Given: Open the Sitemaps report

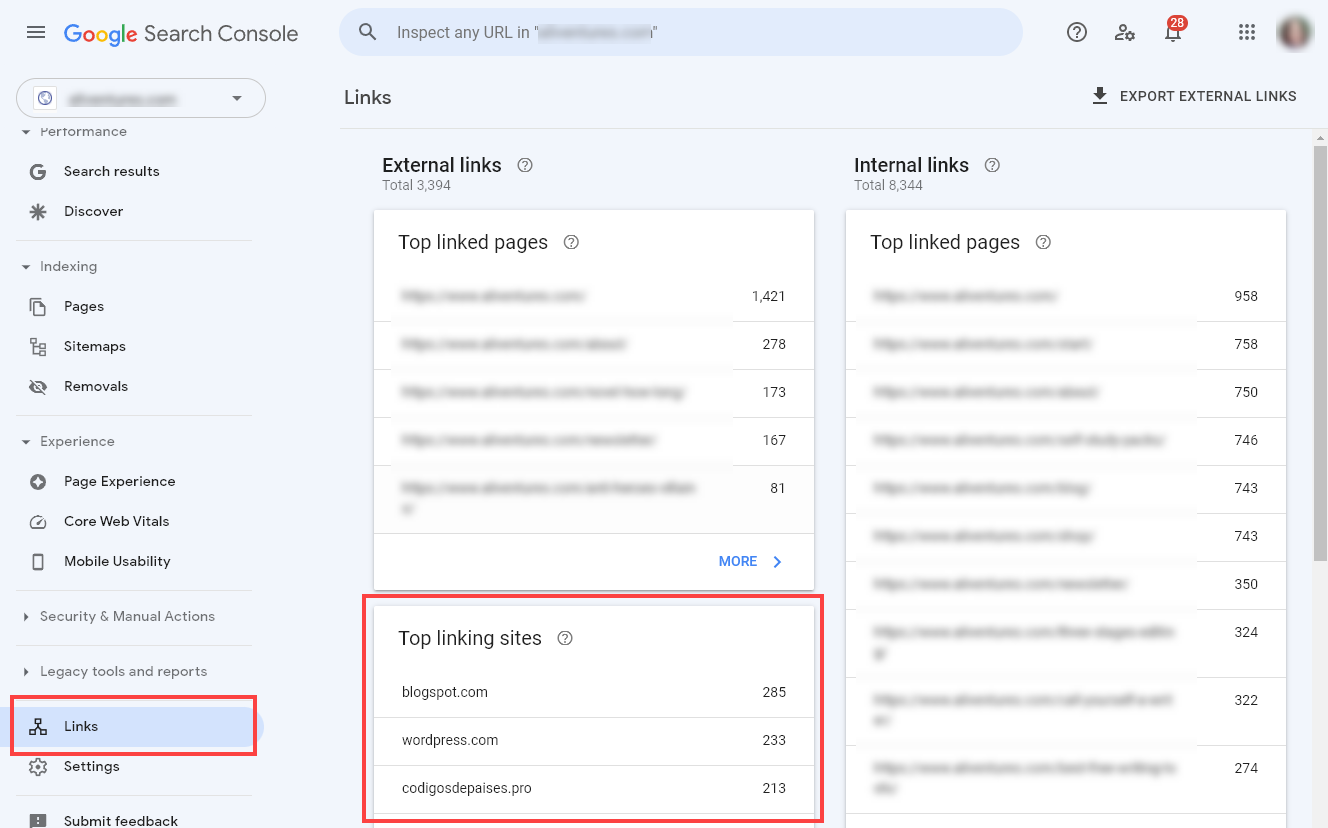Looking at the screenshot, I should (95, 346).
